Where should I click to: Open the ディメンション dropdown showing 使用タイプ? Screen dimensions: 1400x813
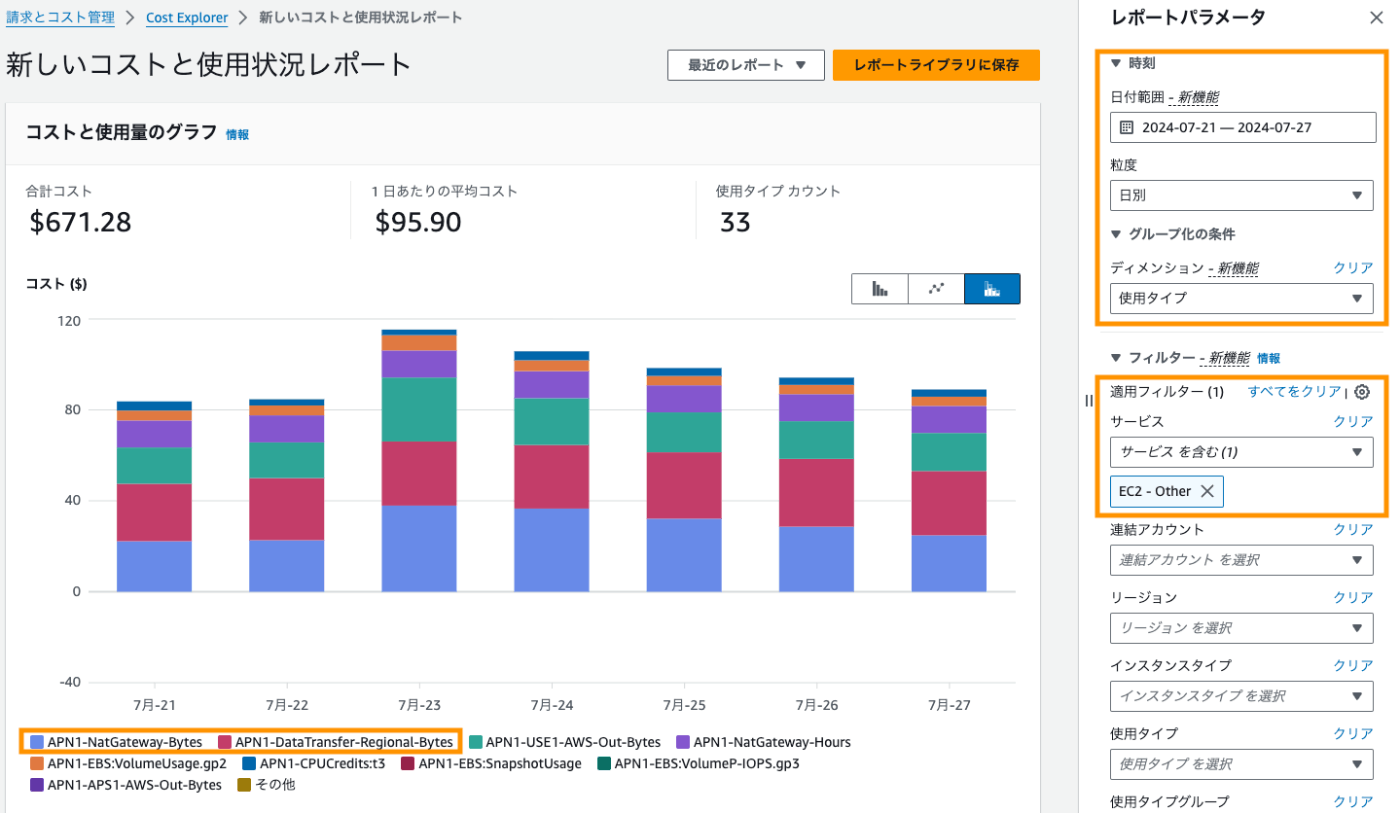tap(1241, 298)
